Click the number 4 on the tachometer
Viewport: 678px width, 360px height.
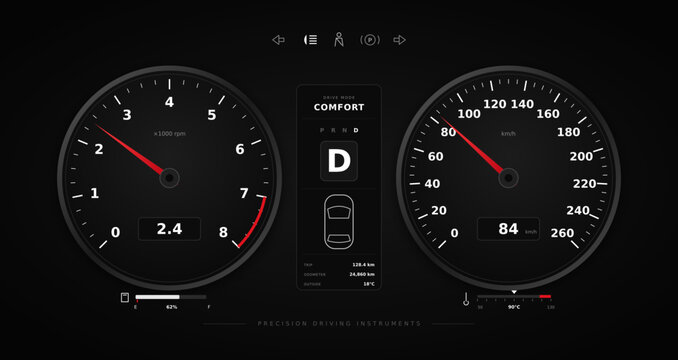pos(170,102)
